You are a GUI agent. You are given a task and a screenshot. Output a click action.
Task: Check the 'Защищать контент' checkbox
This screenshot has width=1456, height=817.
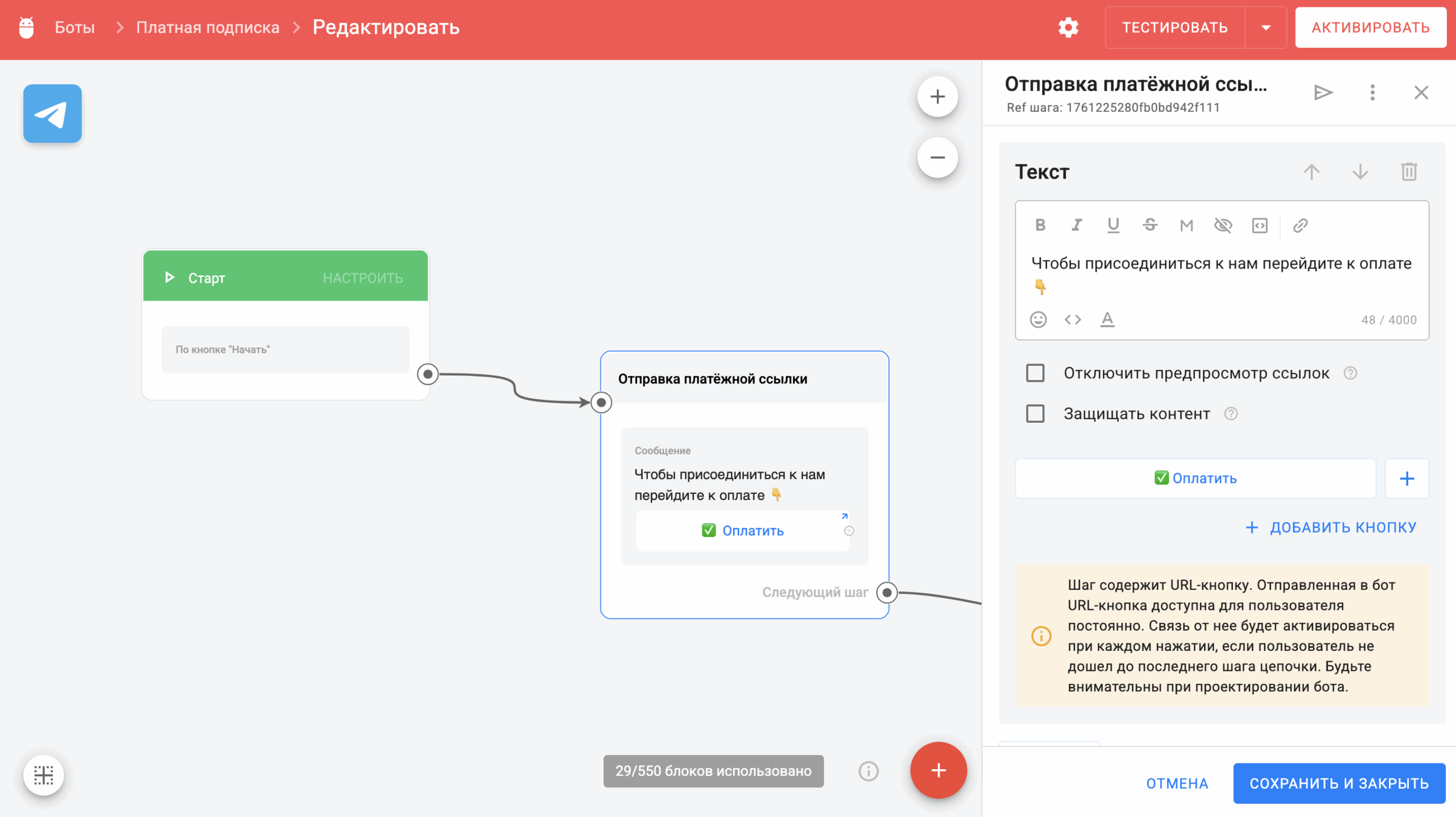[1035, 414]
